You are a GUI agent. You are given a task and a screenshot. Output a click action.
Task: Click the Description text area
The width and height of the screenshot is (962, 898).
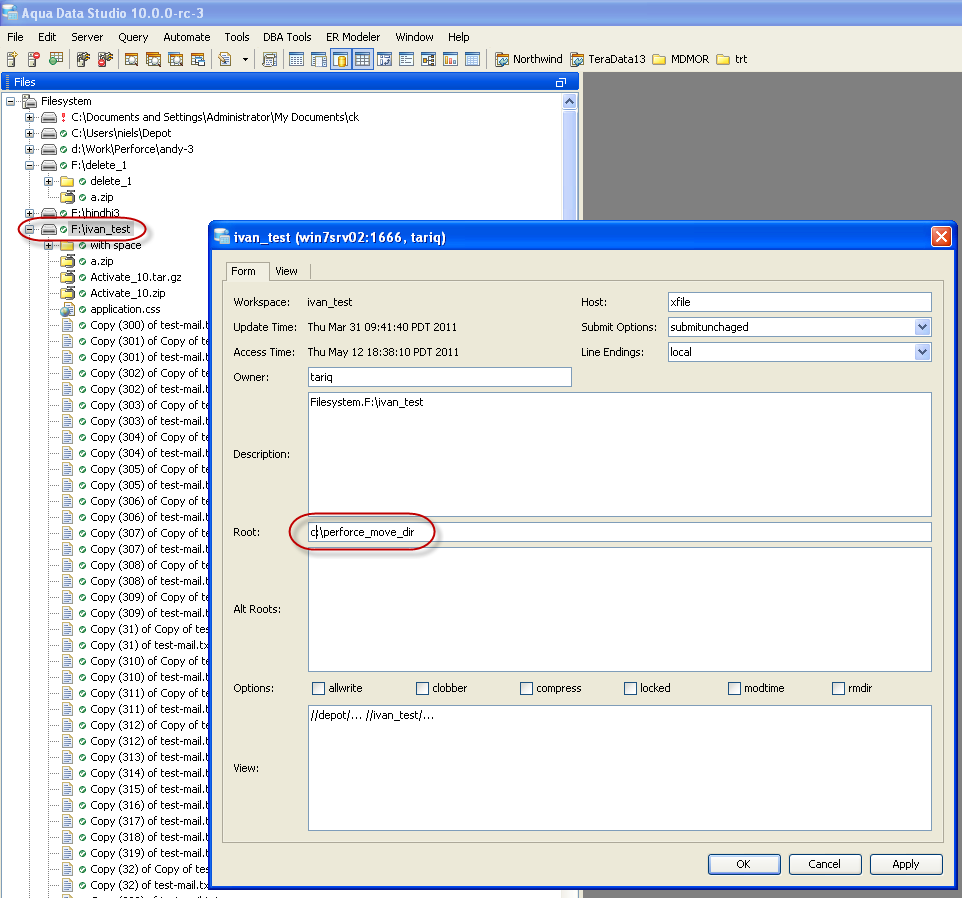tap(620, 455)
